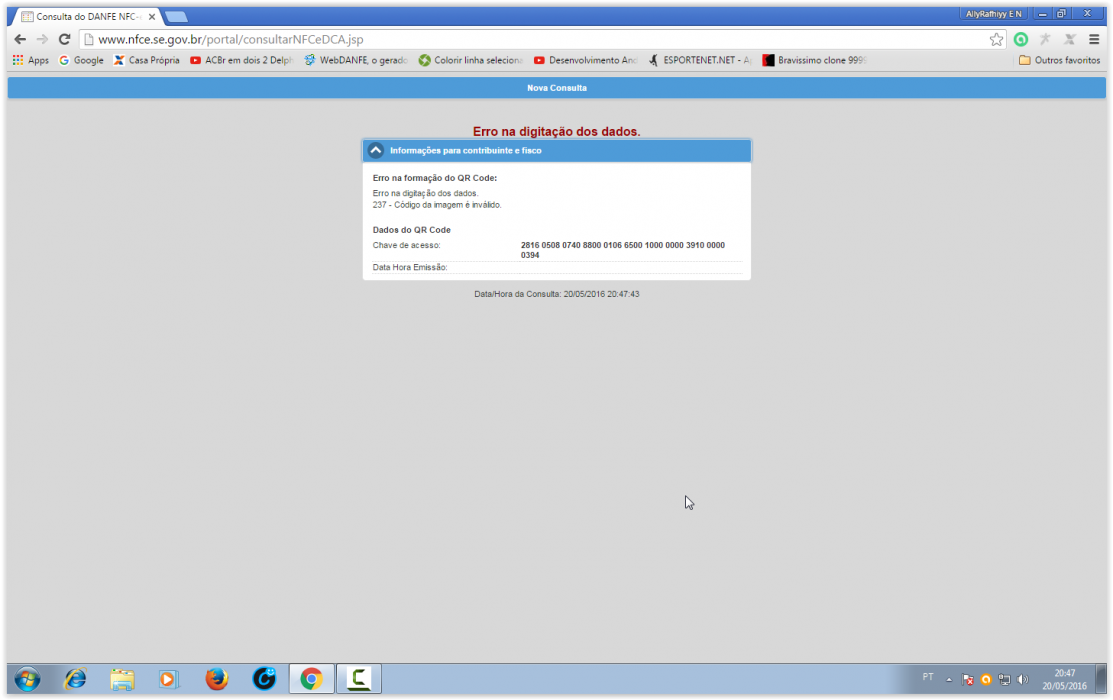The height and width of the screenshot is (700, 1113).
Task: Open the ESPORTENET.NET bookmark
Action: 700,60
